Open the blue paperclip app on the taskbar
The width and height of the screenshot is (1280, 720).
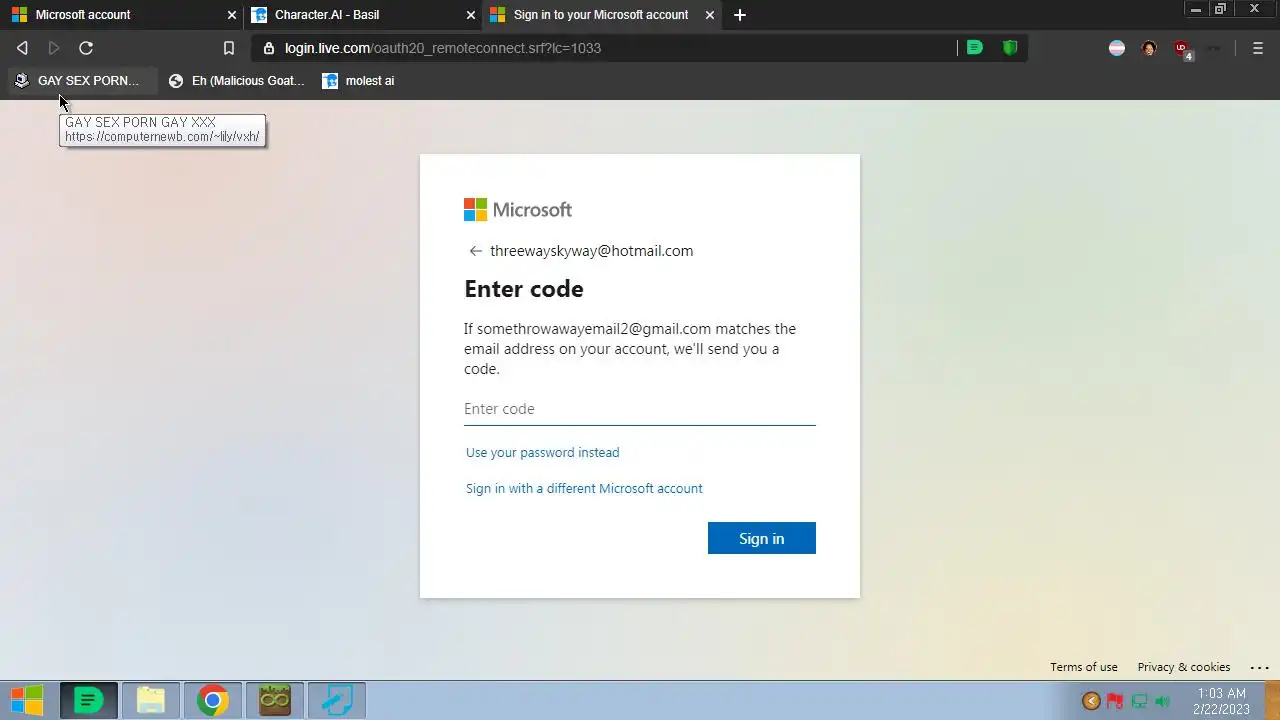337,701
